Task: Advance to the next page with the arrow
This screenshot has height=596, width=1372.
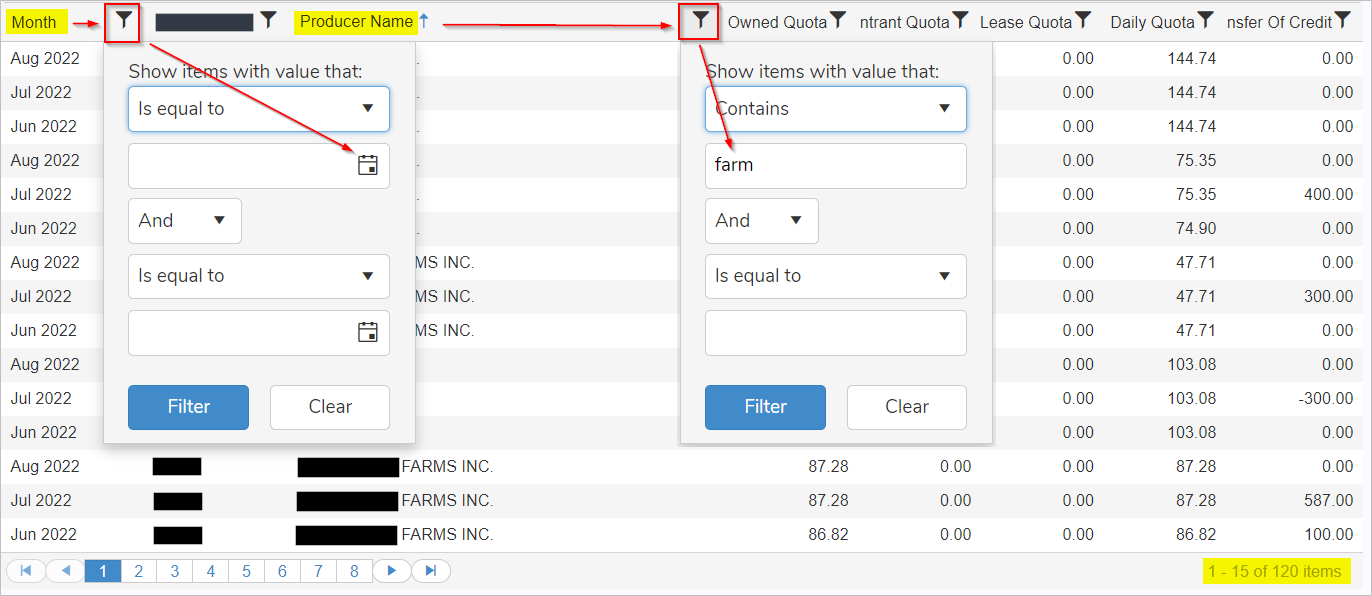Action: [x=392, y=569]
